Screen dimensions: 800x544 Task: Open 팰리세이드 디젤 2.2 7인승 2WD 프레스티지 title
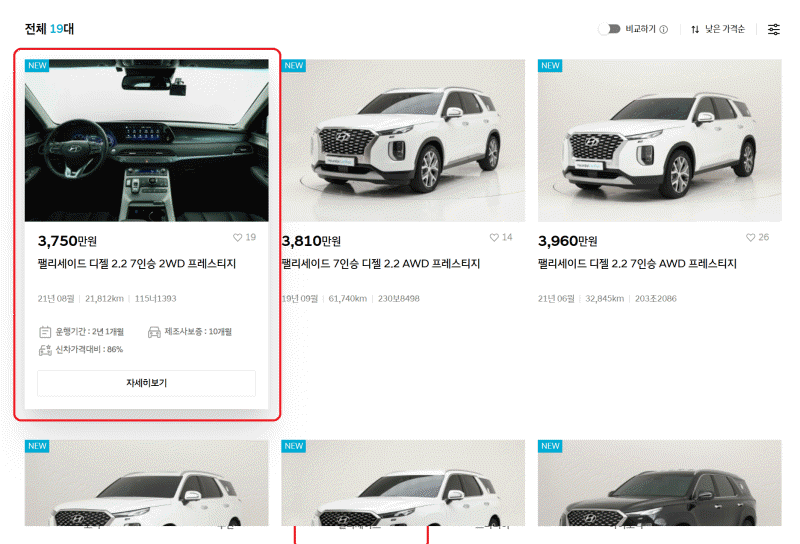click(x=137, y=264)
